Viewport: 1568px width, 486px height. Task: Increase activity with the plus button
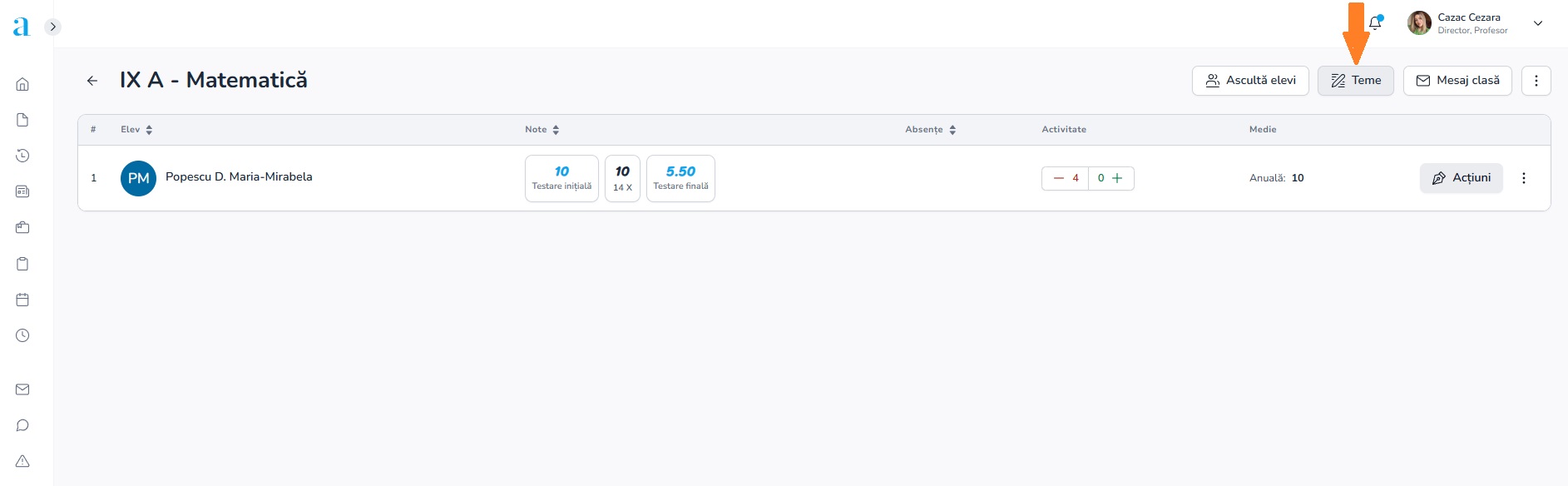click(1117, 178)
